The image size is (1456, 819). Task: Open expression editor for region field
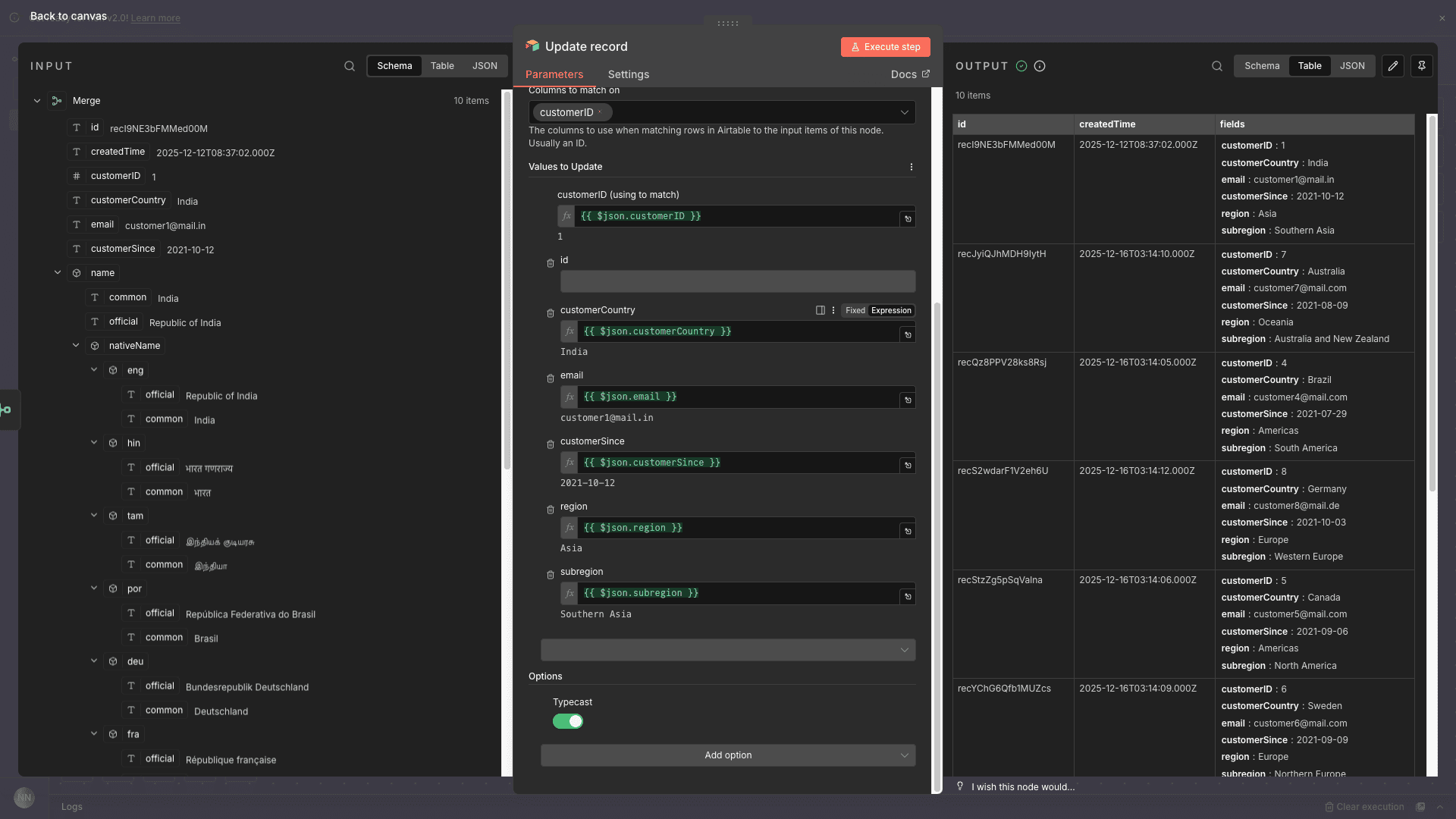(908, 531)
